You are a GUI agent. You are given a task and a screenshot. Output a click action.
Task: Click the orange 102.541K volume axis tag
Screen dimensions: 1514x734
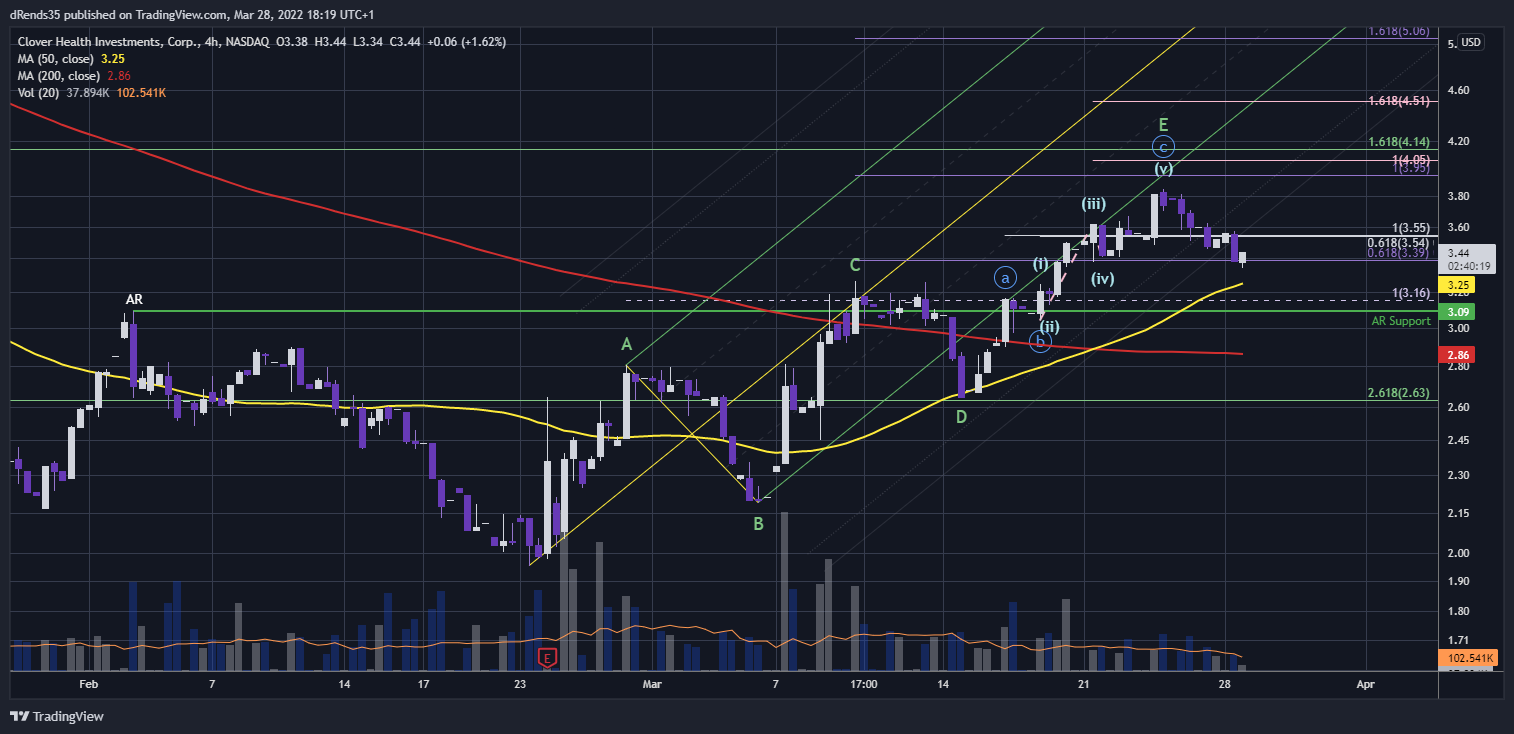pyautogui.click(x=1467, y=658)
